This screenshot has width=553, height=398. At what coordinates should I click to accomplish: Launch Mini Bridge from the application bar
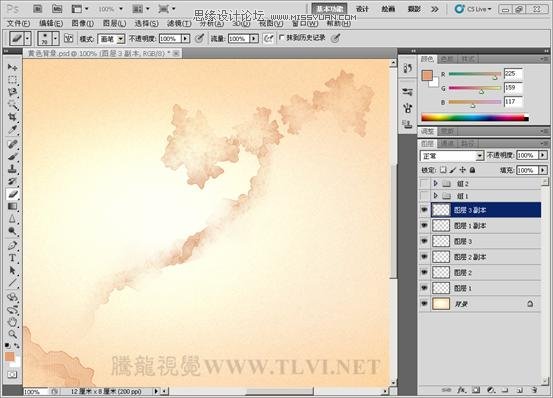(57, 9)
